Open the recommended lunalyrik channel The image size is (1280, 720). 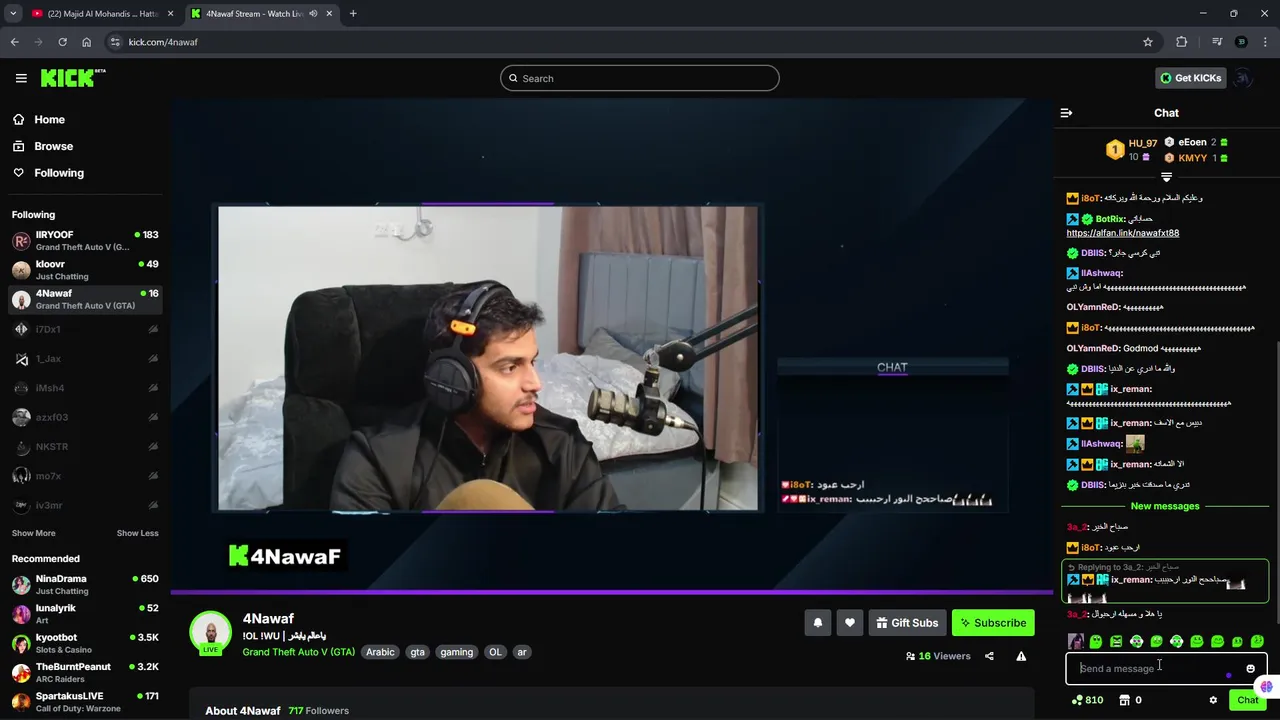click(x=85, y=614)
